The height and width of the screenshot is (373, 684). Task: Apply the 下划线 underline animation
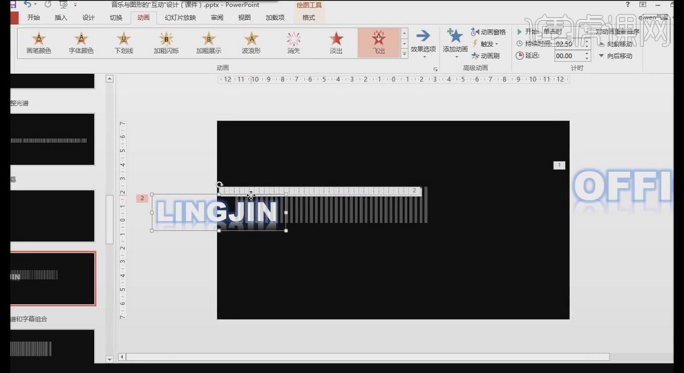[123, 43]
